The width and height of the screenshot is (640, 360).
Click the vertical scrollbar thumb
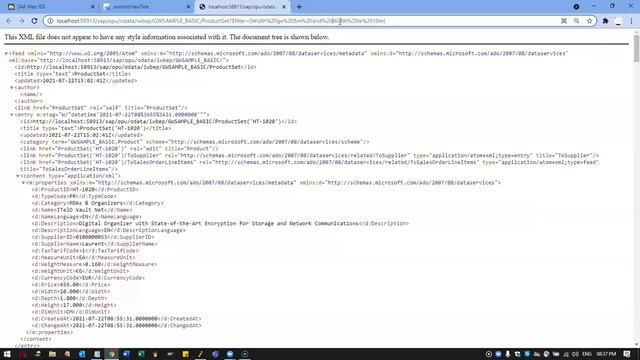click(636, 49)
